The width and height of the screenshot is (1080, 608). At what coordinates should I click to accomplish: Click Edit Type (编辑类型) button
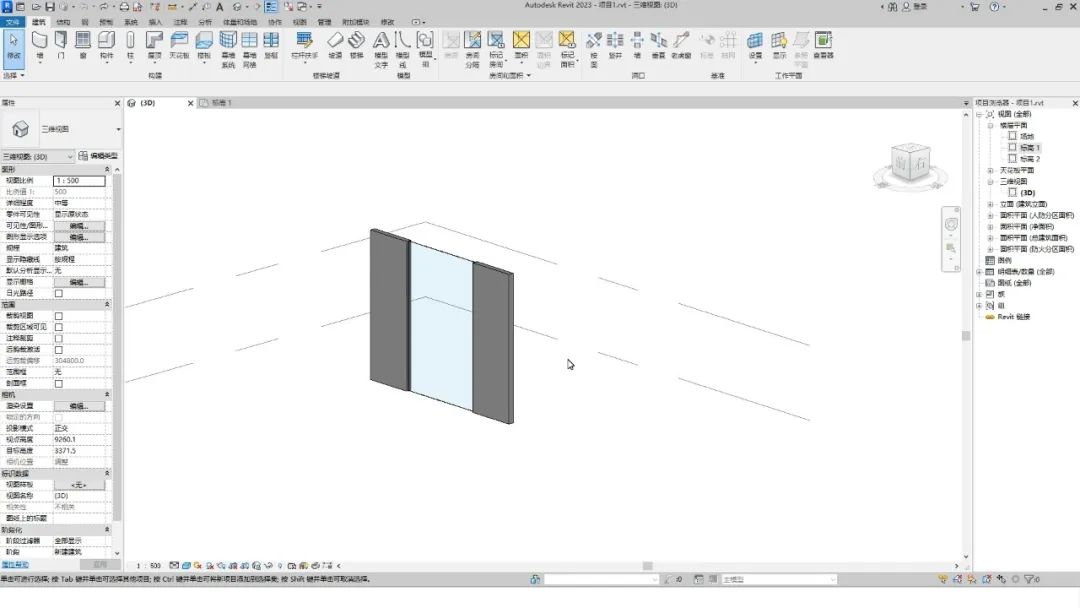pos(98,156)
